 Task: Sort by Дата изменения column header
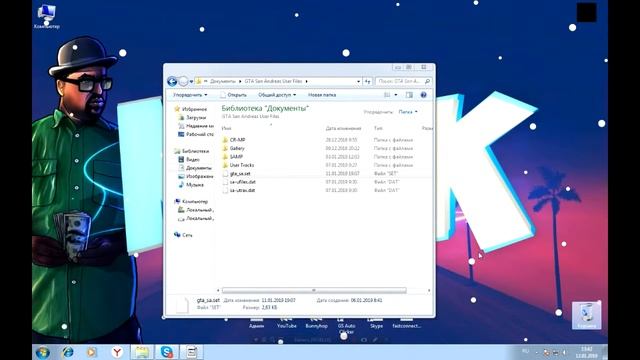[343, 128]
